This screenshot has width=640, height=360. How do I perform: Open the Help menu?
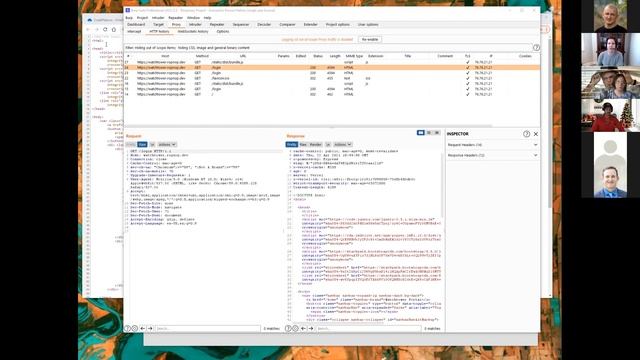207,18
